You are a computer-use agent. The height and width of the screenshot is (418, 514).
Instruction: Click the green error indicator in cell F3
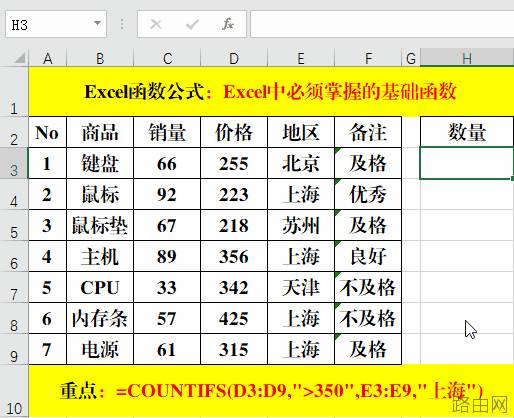(337, 151)
